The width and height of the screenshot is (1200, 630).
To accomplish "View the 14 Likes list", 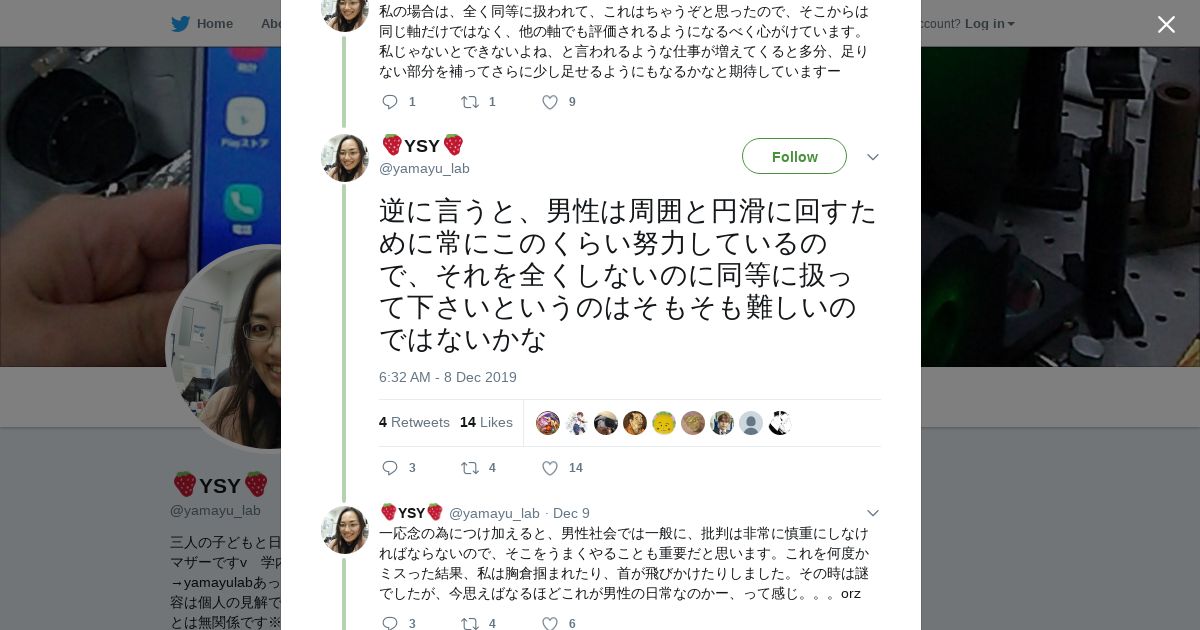I will pyautogui.click(x=486, y=422).
